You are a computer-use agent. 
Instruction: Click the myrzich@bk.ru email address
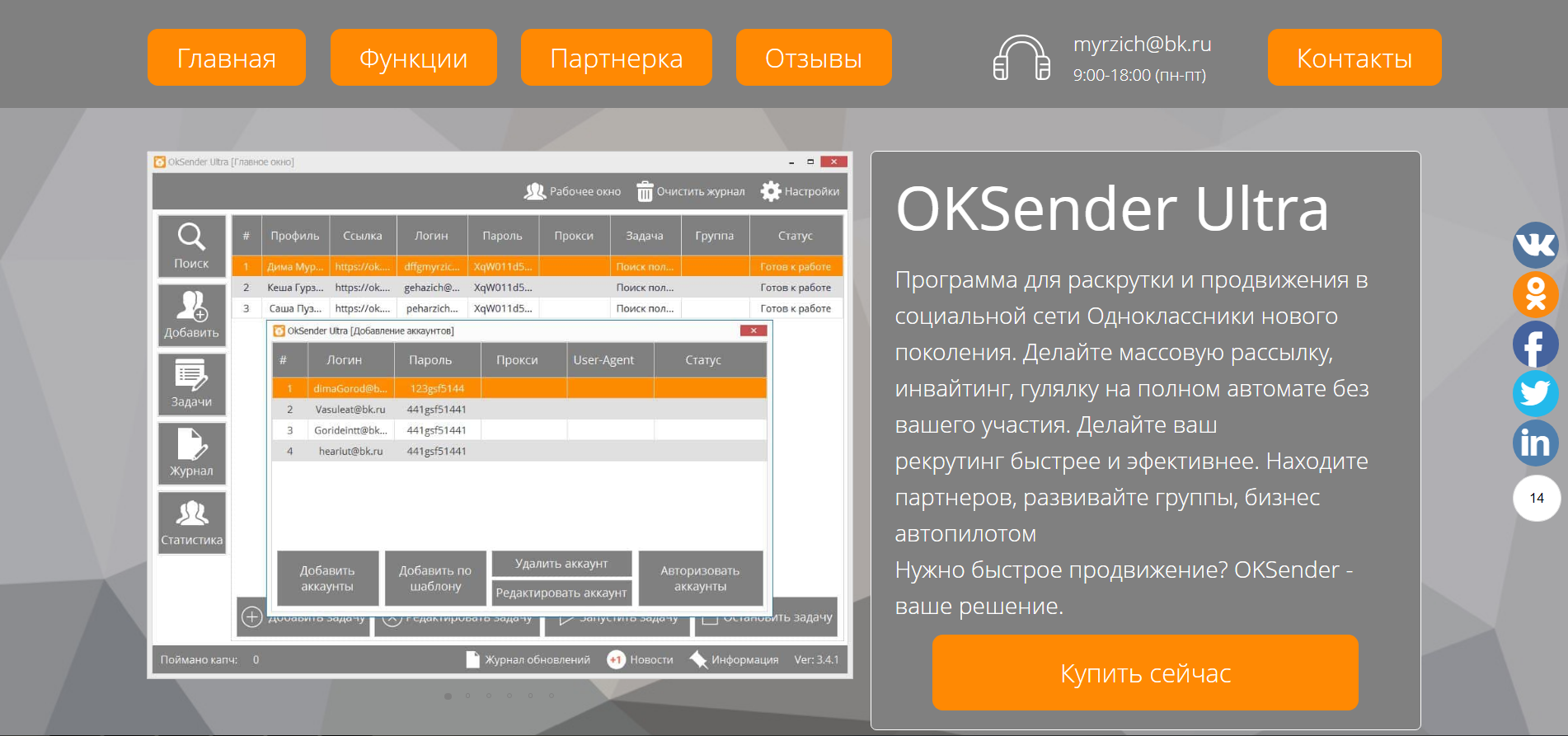(x=1142, y=44)
